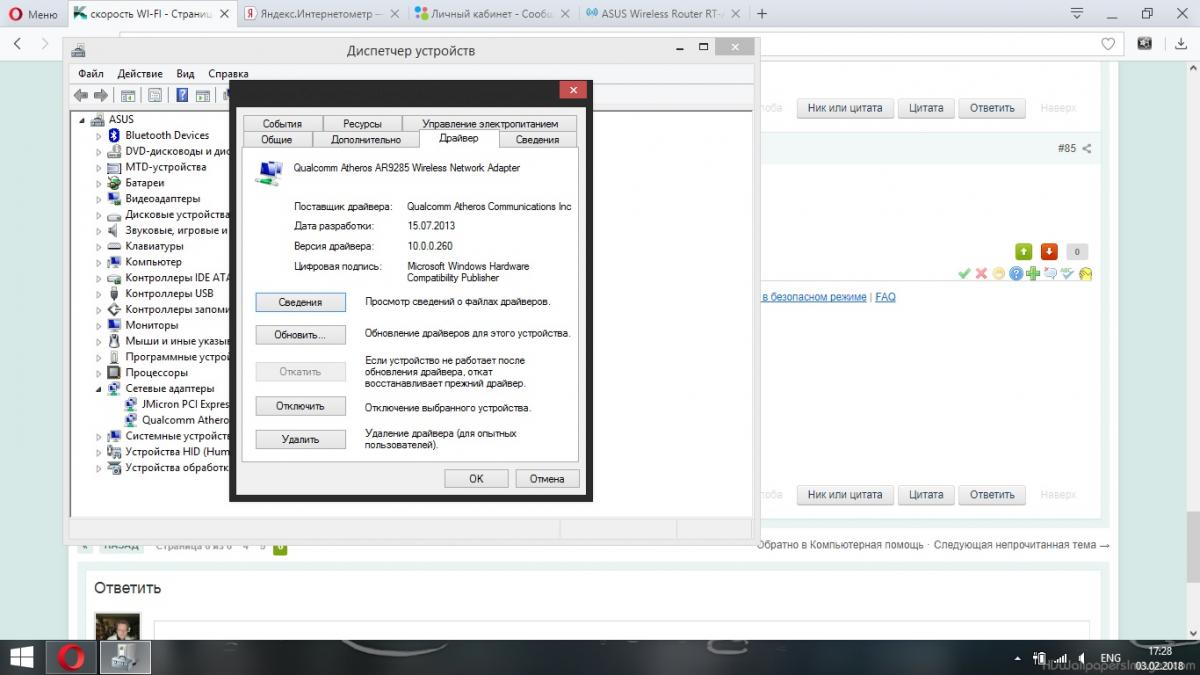Click the Удалить driver button
Viewport: 1200px width, 675px height.
pos(300,439)
